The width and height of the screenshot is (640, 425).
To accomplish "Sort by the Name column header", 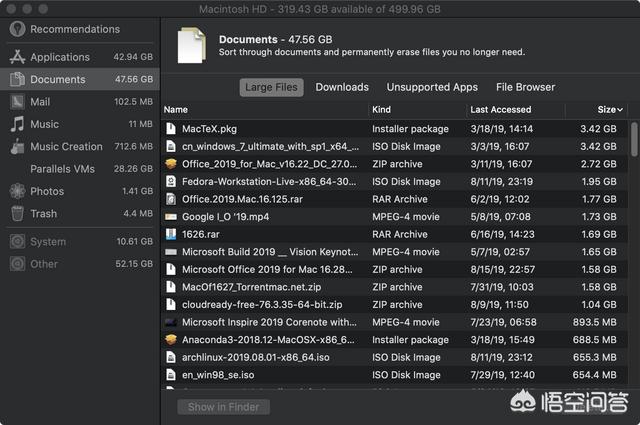I will click(176, 109).
